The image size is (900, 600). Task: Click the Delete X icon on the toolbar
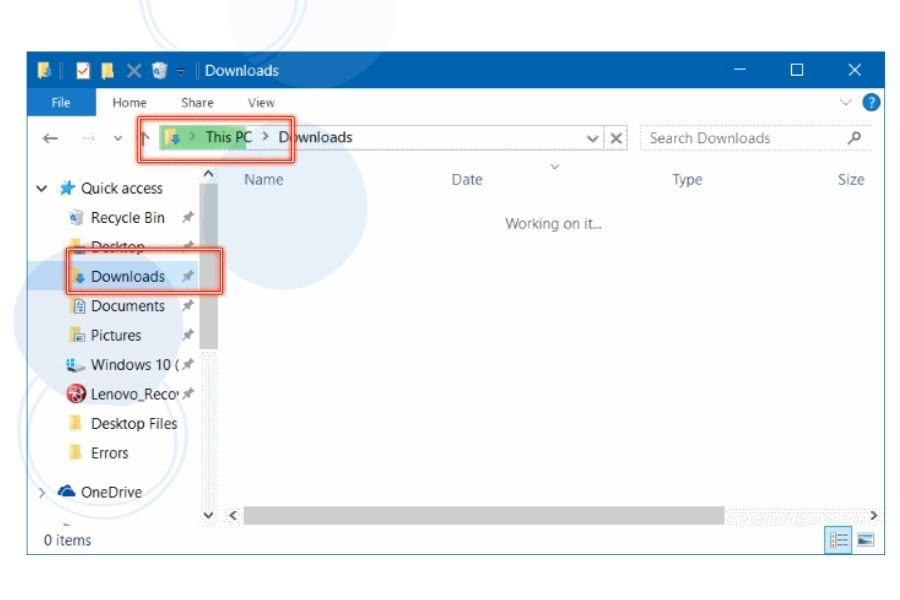(133, 70)
